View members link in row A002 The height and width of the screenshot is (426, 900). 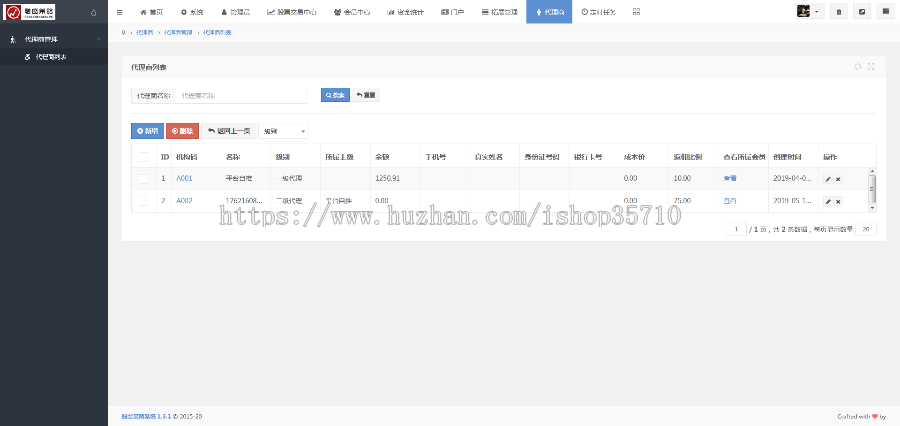tap(730, 201)
